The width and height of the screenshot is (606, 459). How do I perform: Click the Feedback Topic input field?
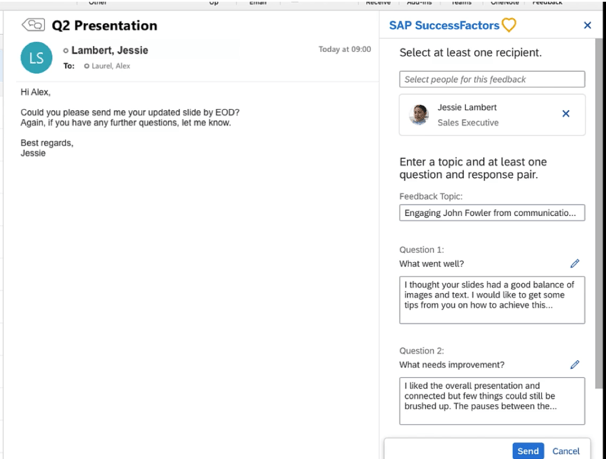[491, 213]
